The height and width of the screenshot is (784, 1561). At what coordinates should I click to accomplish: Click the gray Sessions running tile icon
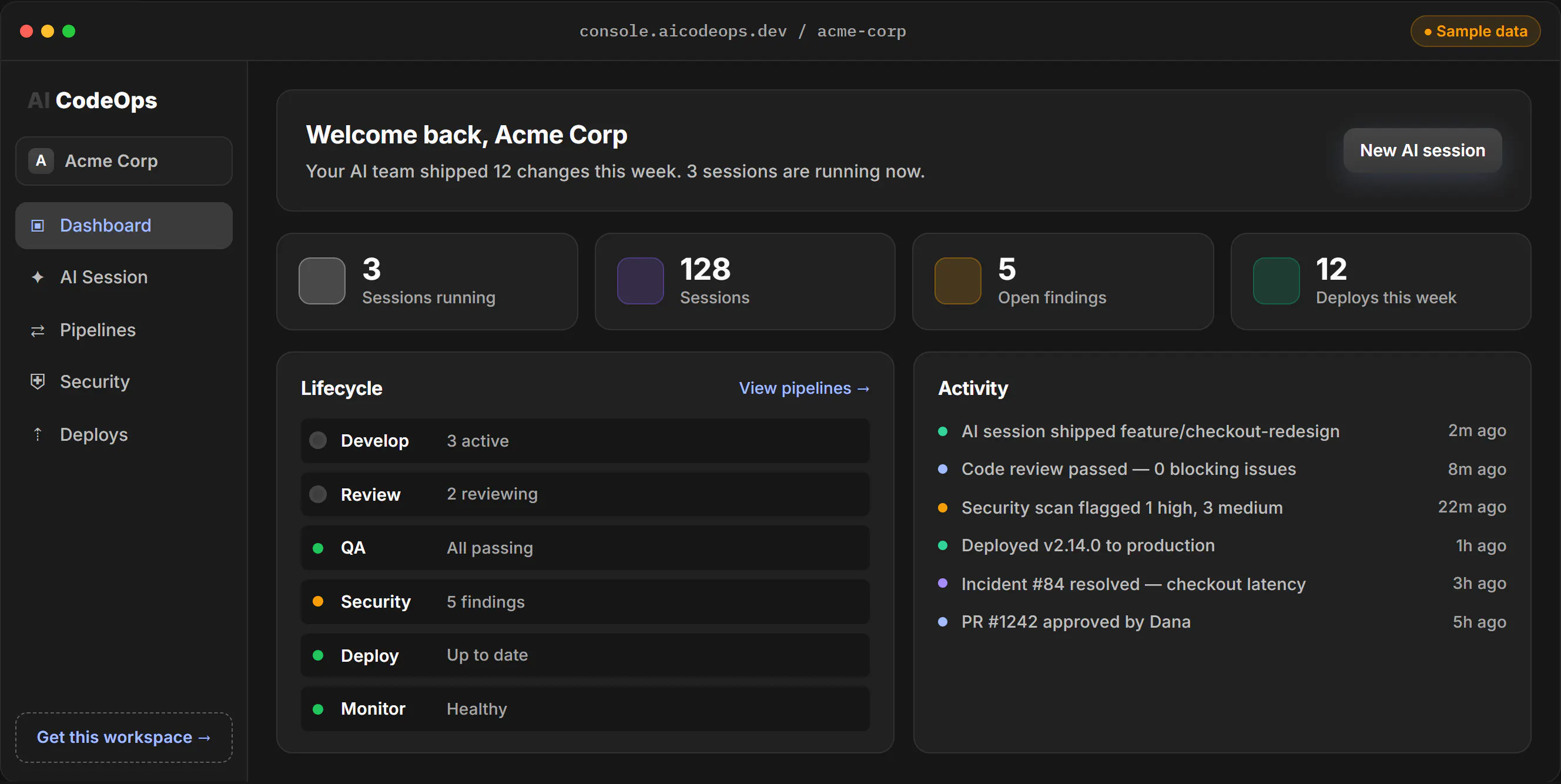(321, 280)
